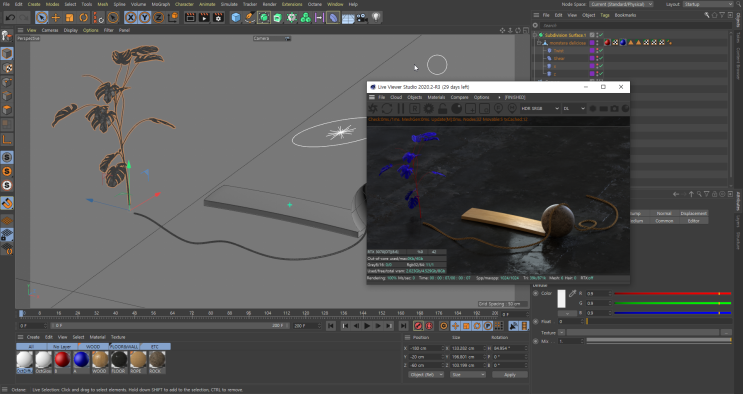This screenshot has width=743, height=394.
Task: Adjust blue B color slider
Action: (x=672, y=313)
